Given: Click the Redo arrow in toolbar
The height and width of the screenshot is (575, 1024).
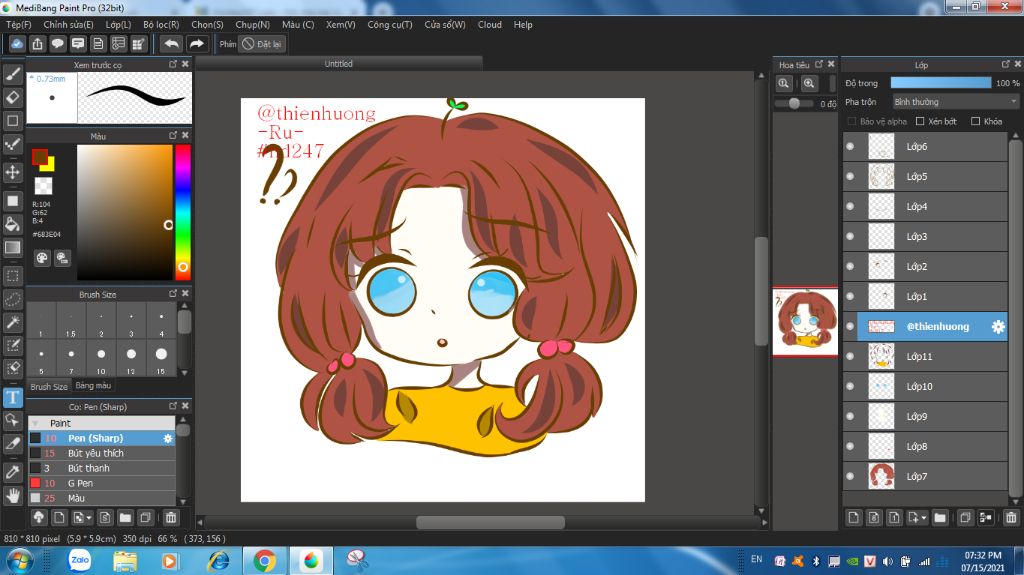Looking at the screenshot, I should pos(197,44).
